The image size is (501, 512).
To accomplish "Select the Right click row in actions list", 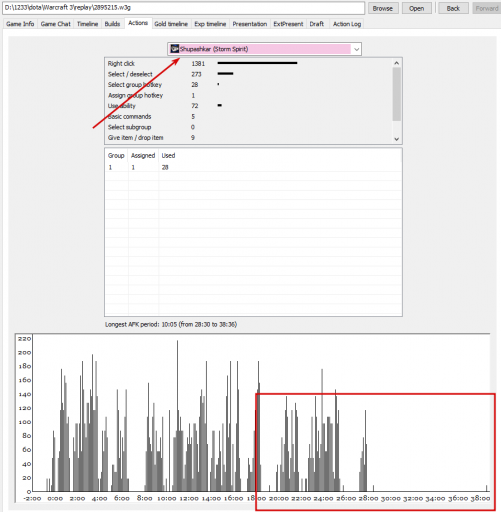I will pos(248,63).
